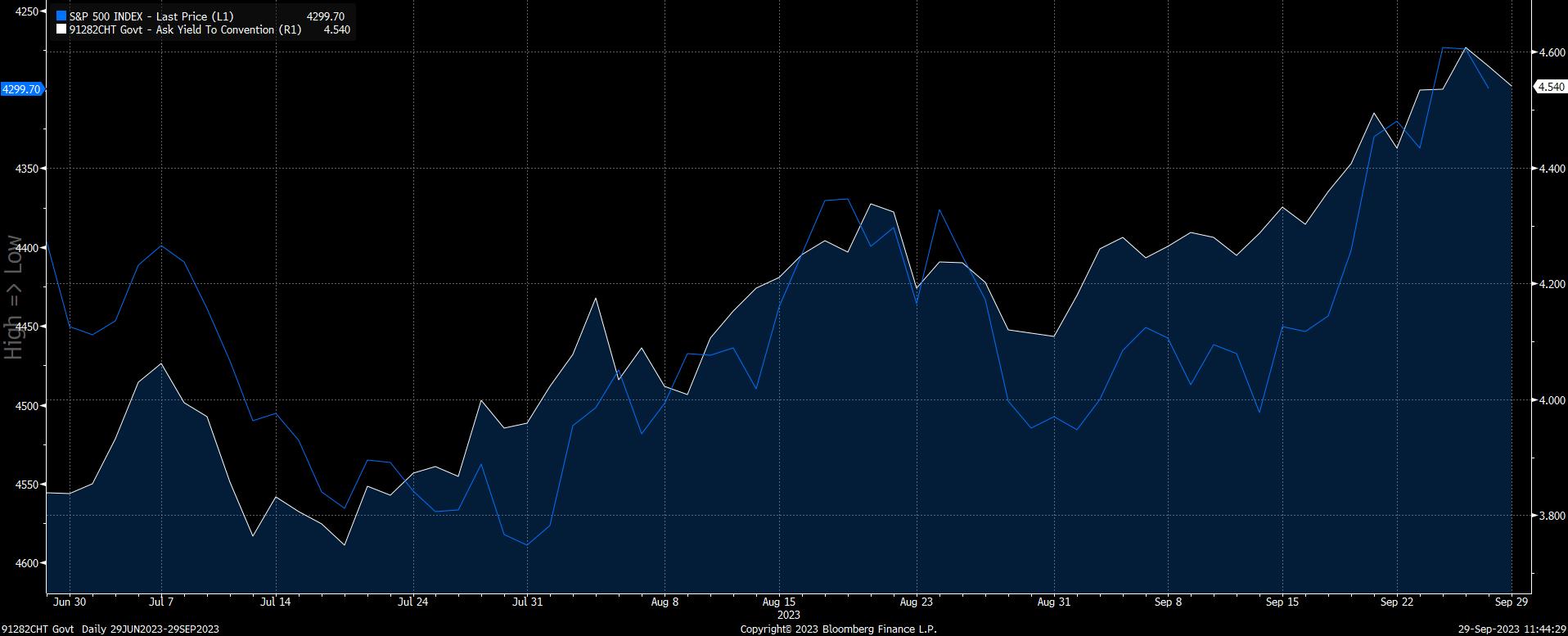Select the 91282CHT Govt Ask Yield legend label
Image resolution: width=1568 pixels, height=636 pixels.
click(185, 30)
